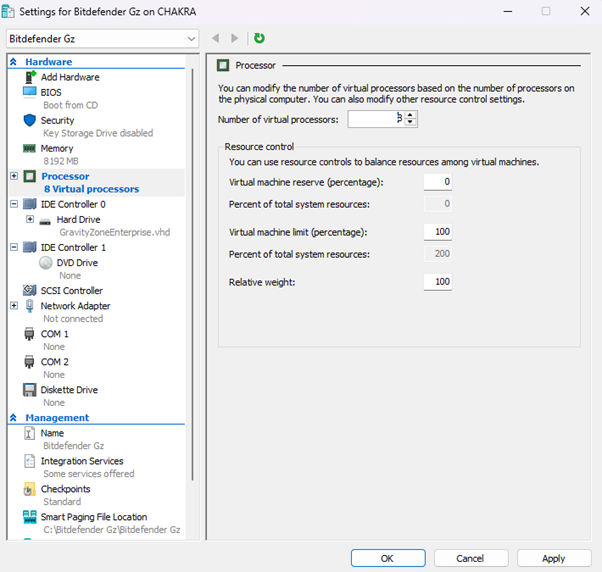
Task: Click the Security shield icon
Action: [x=29, y=120]
